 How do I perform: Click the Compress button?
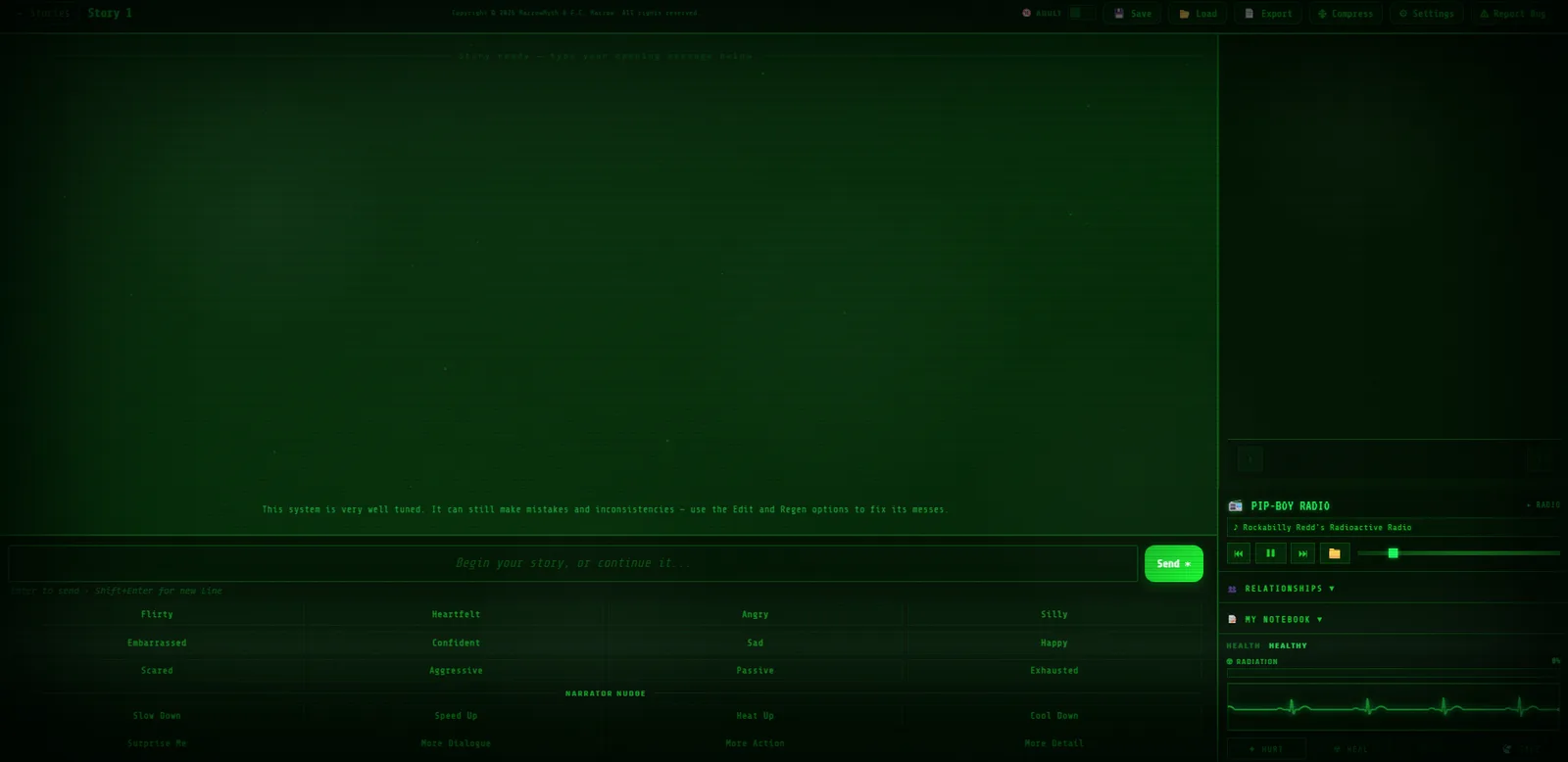click(x=1346, y=14)
